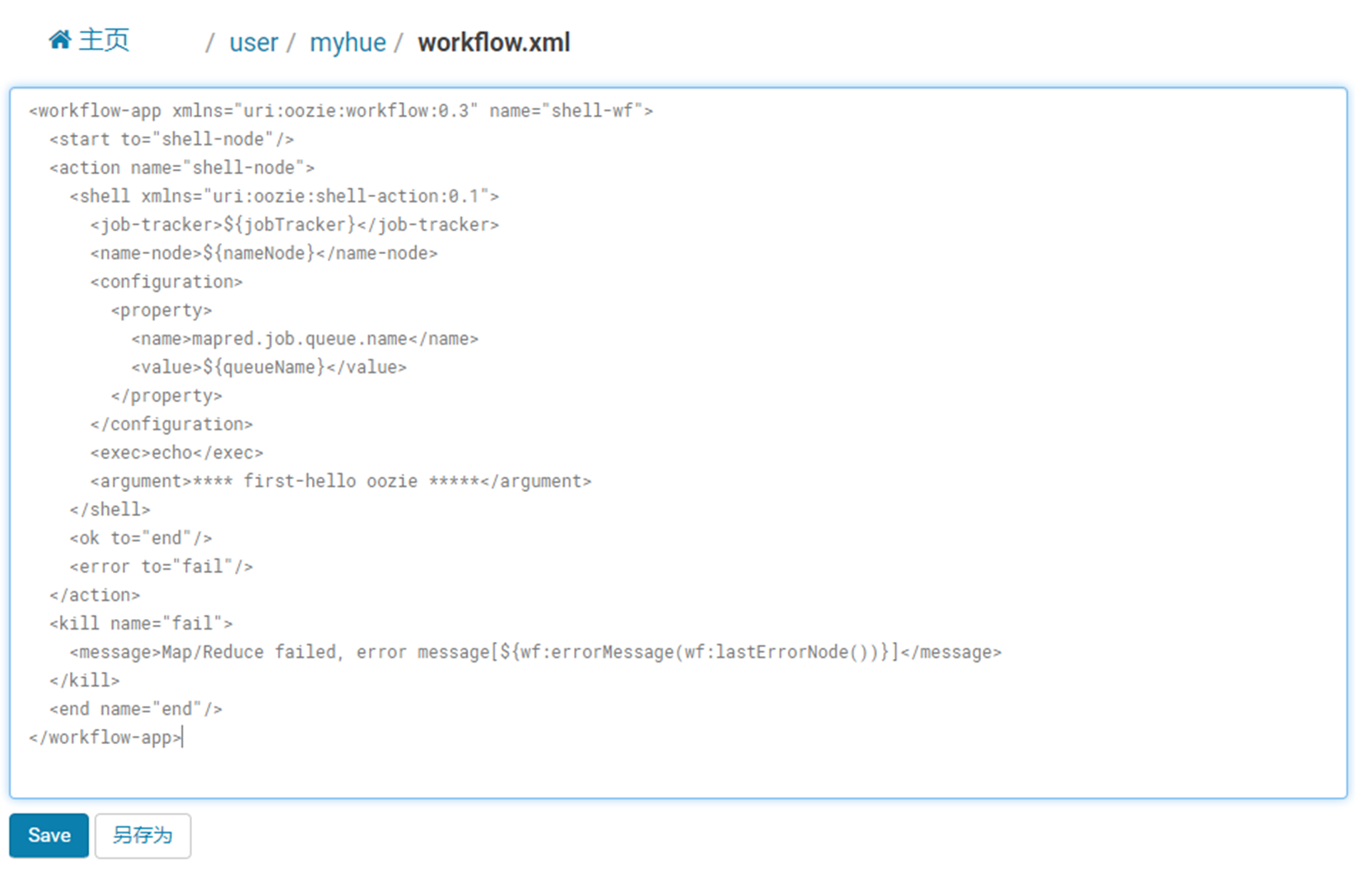Screen dimensions: 1355x896
Task: Click the kill name="fail" line
Action: coord(141,624)
